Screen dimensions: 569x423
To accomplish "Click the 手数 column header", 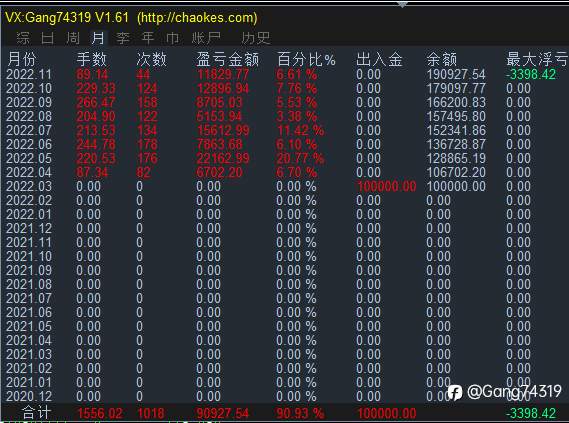I will (91, 59).
